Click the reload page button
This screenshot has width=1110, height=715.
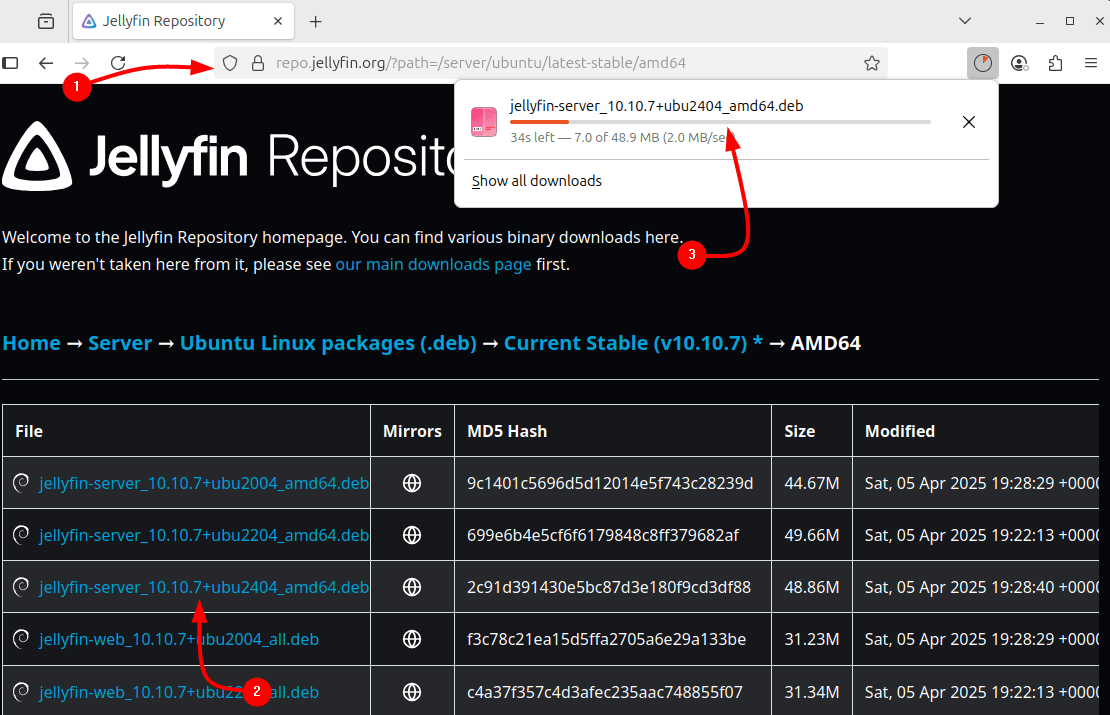(x=118, y=63)
